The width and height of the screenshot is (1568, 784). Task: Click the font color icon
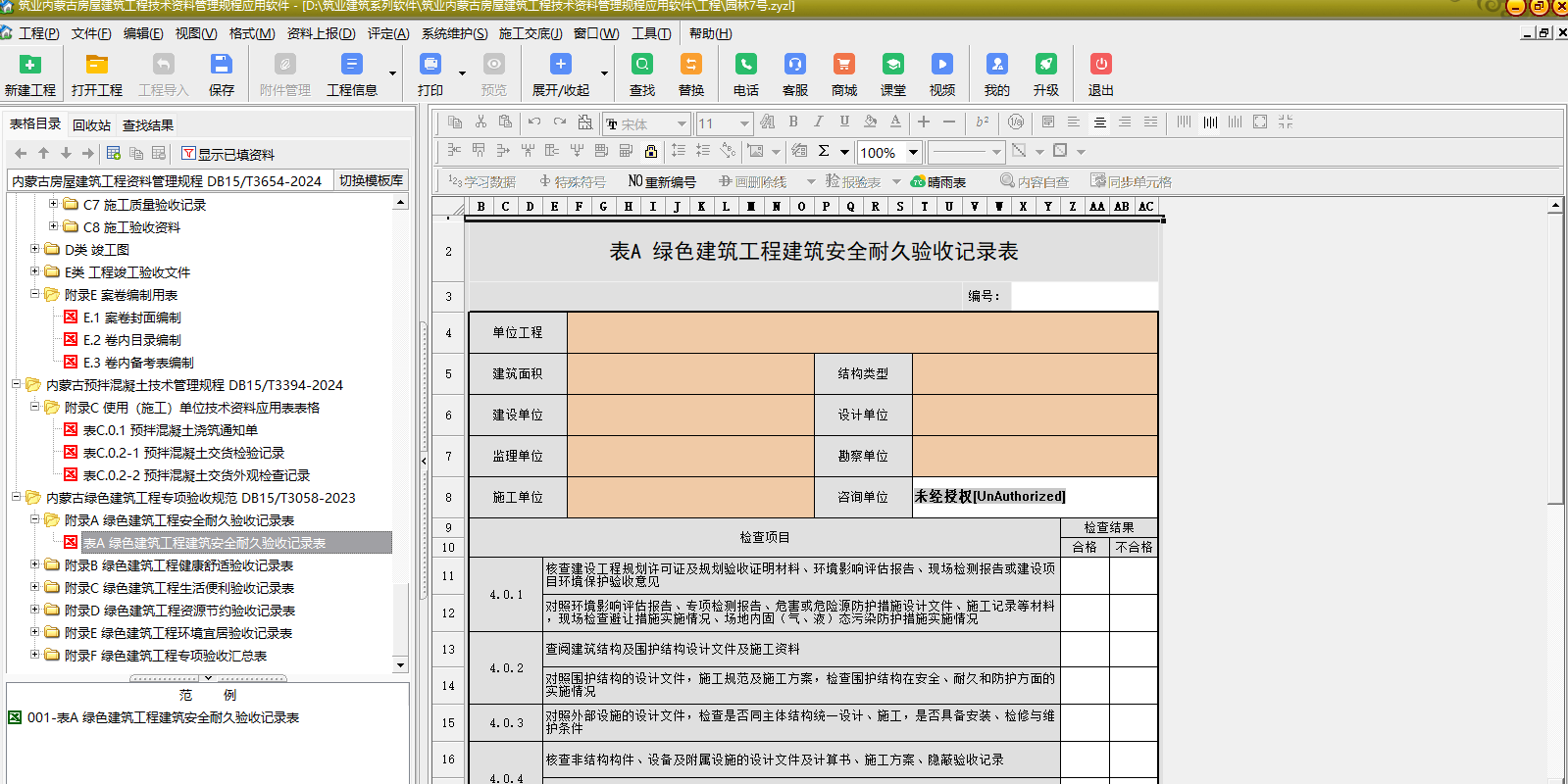(x=895, y=122)
